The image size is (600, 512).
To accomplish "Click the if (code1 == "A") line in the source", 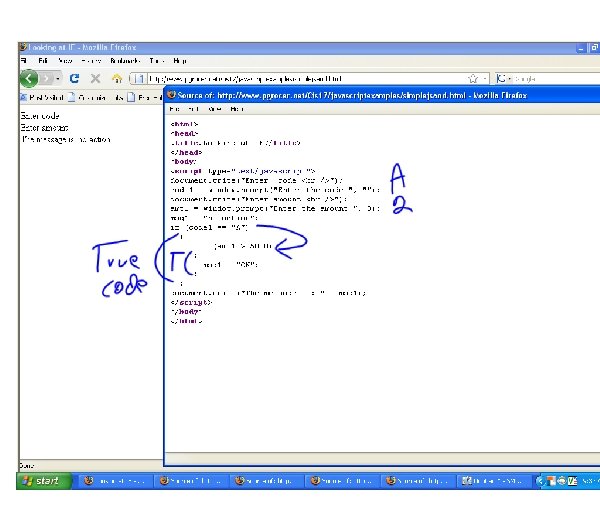I will coord(209,227).
